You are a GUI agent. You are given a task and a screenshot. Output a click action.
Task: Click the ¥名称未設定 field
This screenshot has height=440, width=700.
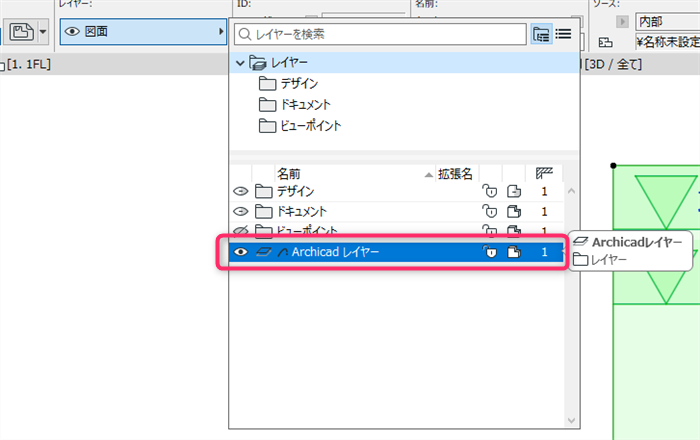668,42
